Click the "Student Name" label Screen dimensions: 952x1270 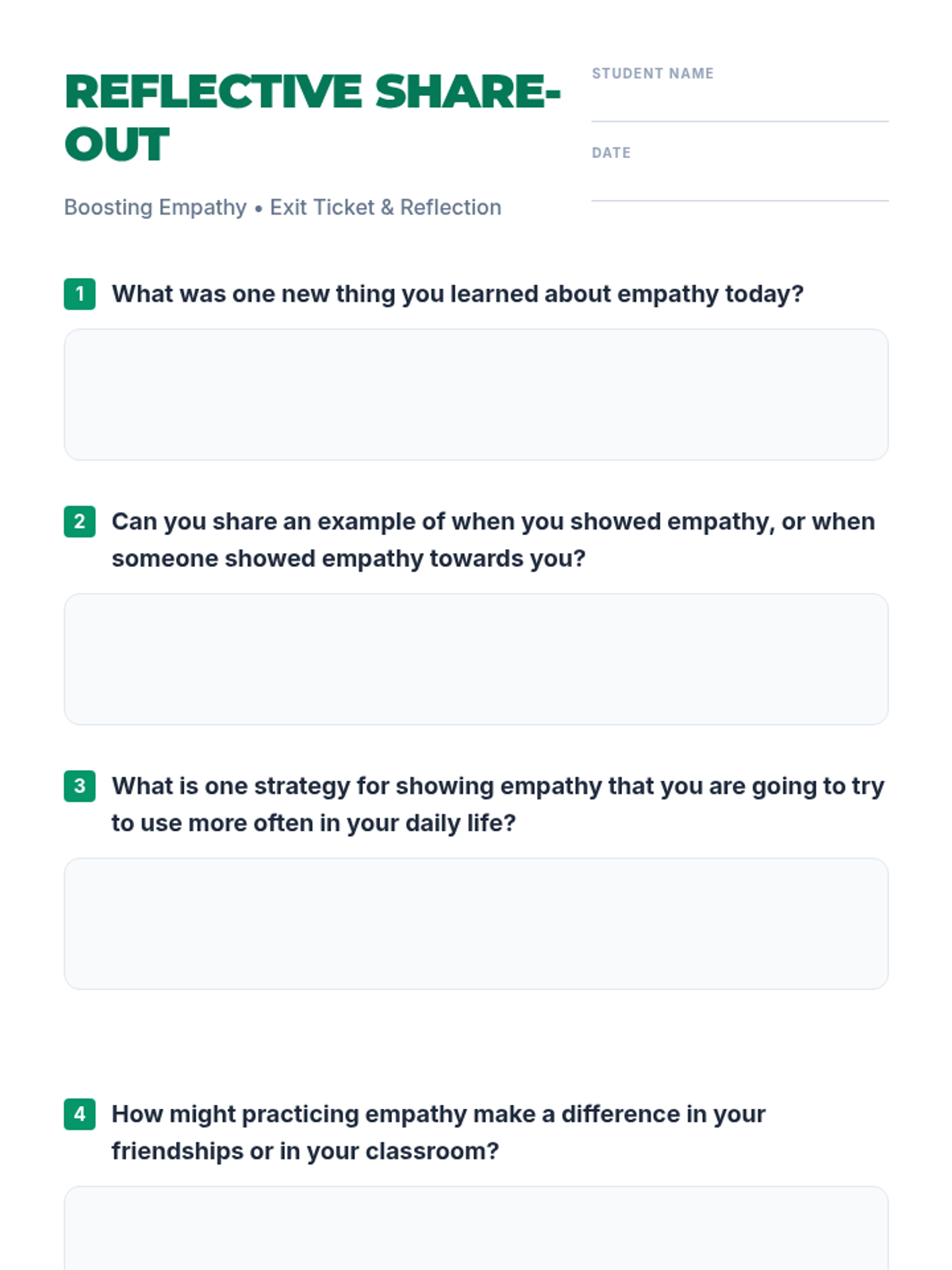pyautogui.click(x=652, y=74)
